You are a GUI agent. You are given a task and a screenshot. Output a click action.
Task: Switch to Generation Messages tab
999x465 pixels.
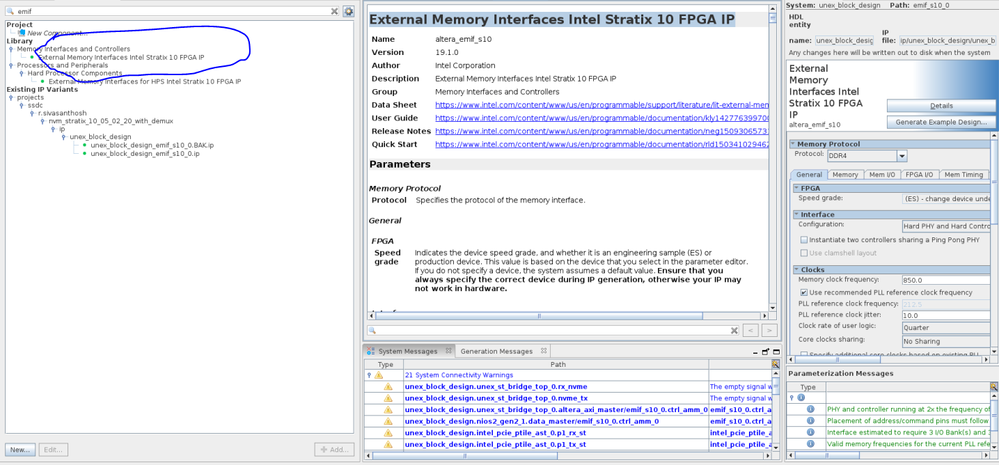click(495, 351)
